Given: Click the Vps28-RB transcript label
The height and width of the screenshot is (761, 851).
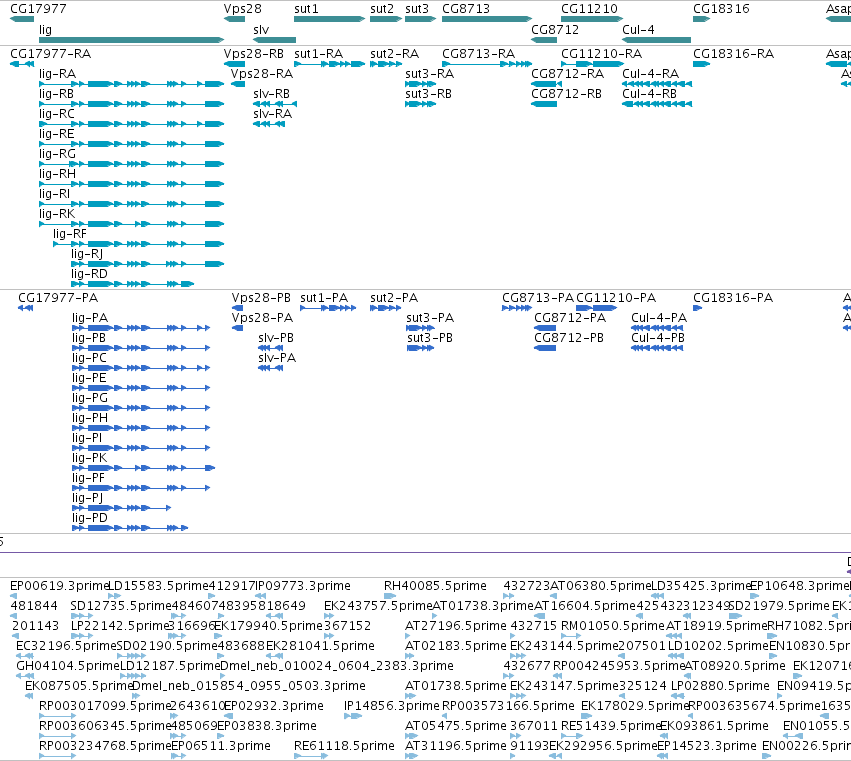Looking at the screenshot, I should [x=254, y=54].
